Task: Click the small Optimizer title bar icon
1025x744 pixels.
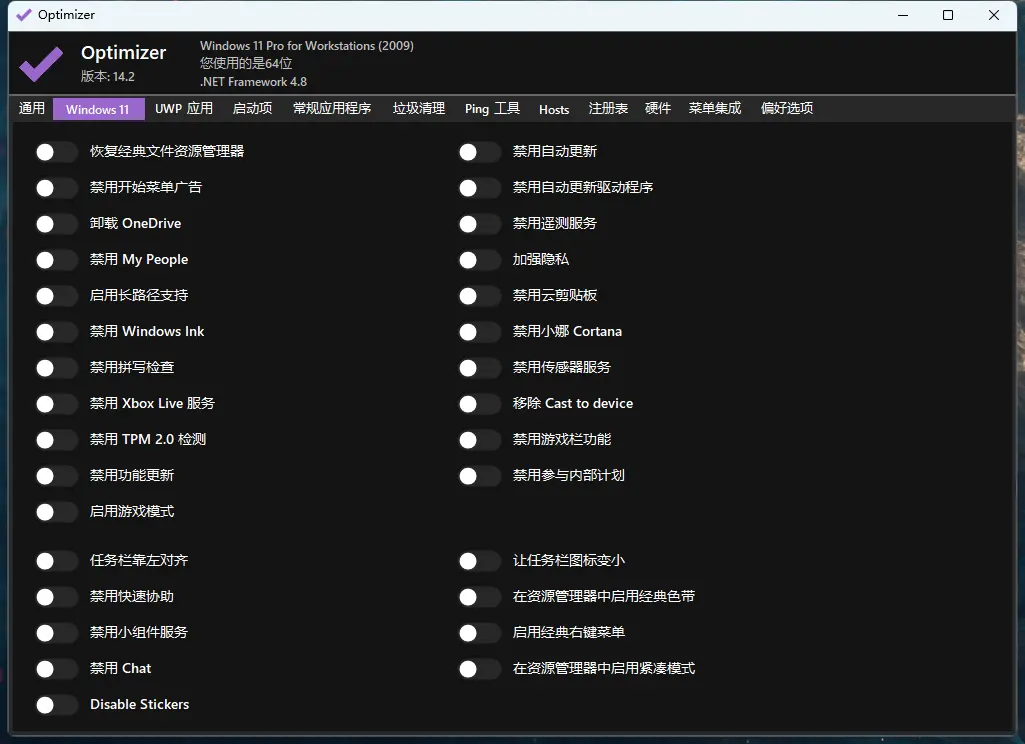Action: tap(24, 15)
